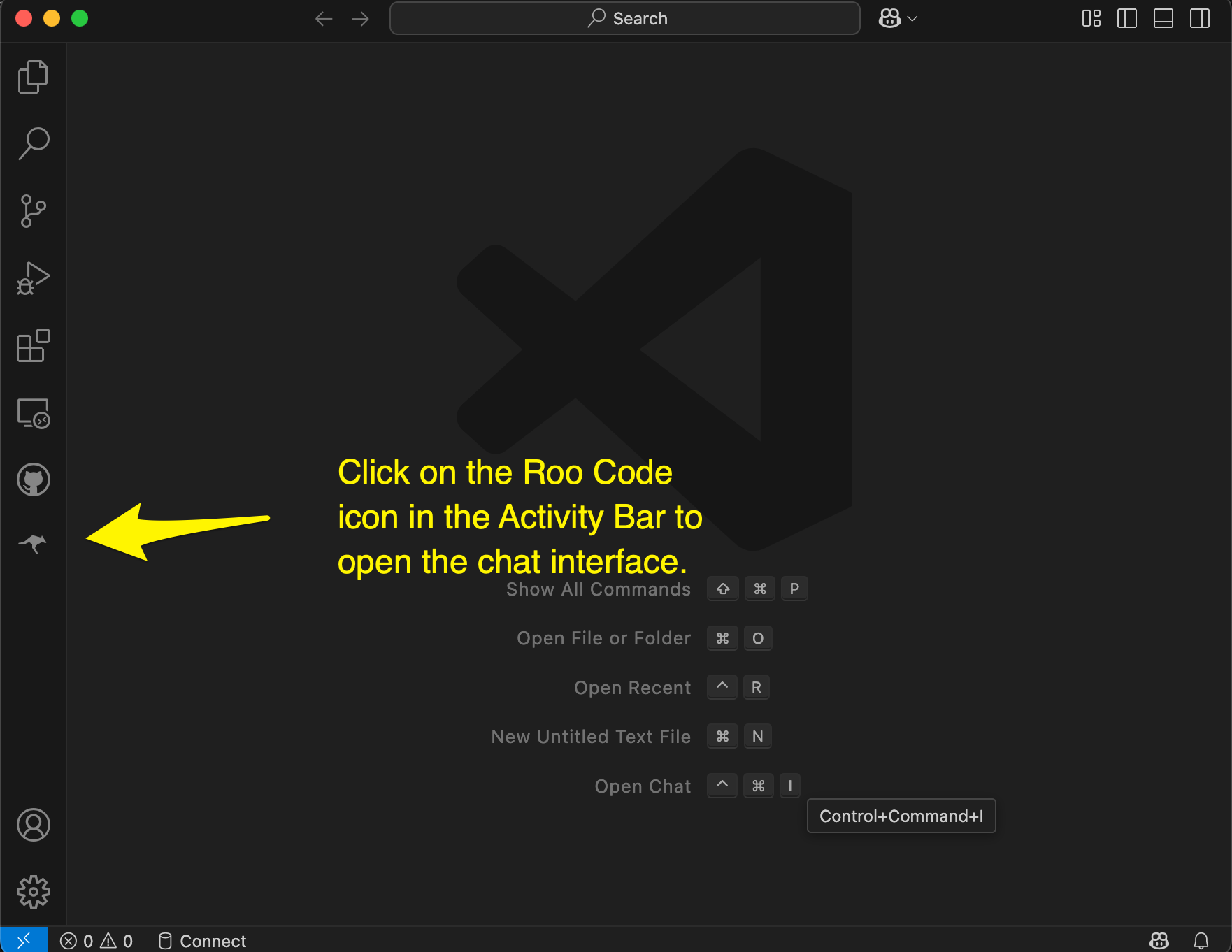This screenshot has height=952, width=1232.
Task: Click the Copilot icon in the status bar
Action: tap(1159, 940)
